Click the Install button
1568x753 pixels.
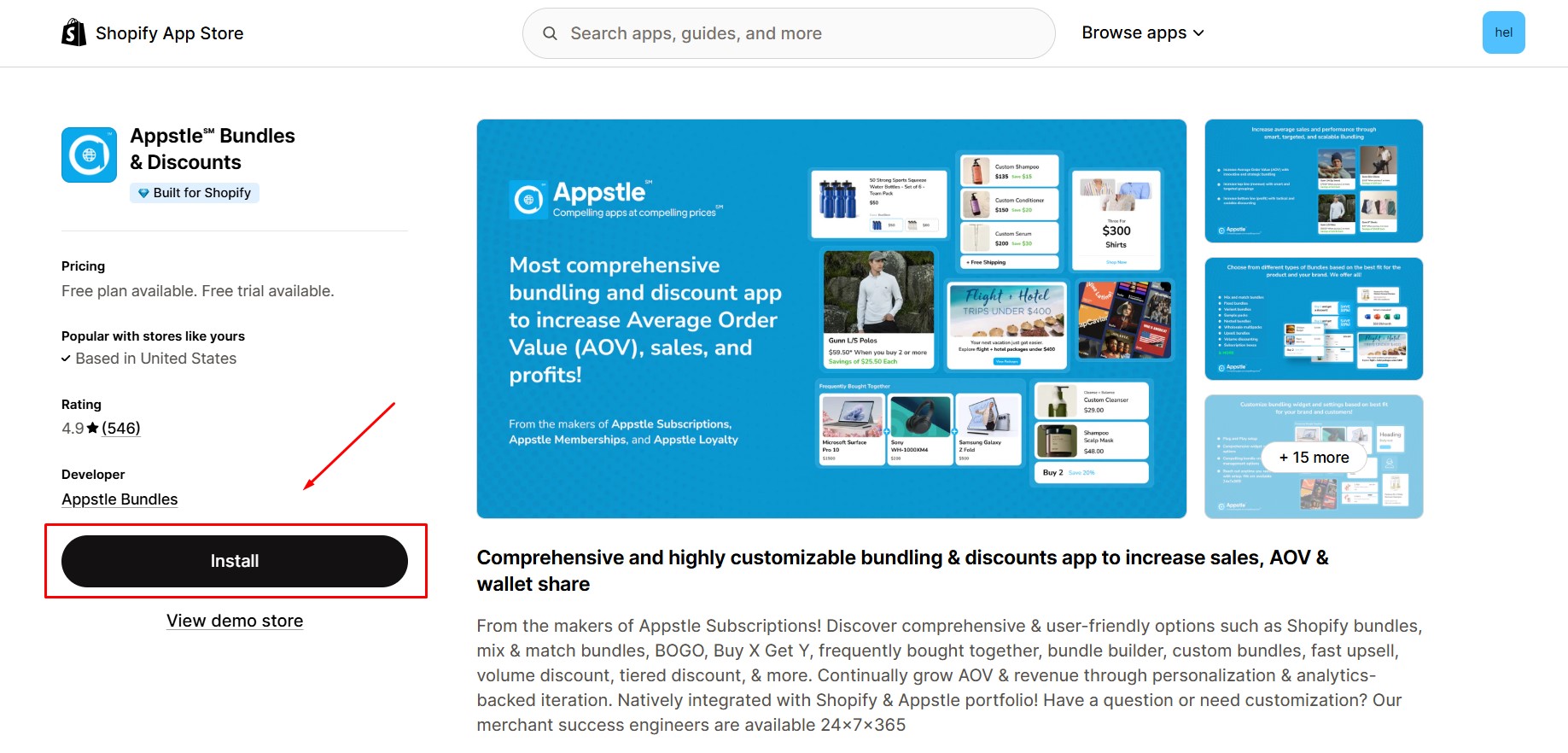click(235, 561)
